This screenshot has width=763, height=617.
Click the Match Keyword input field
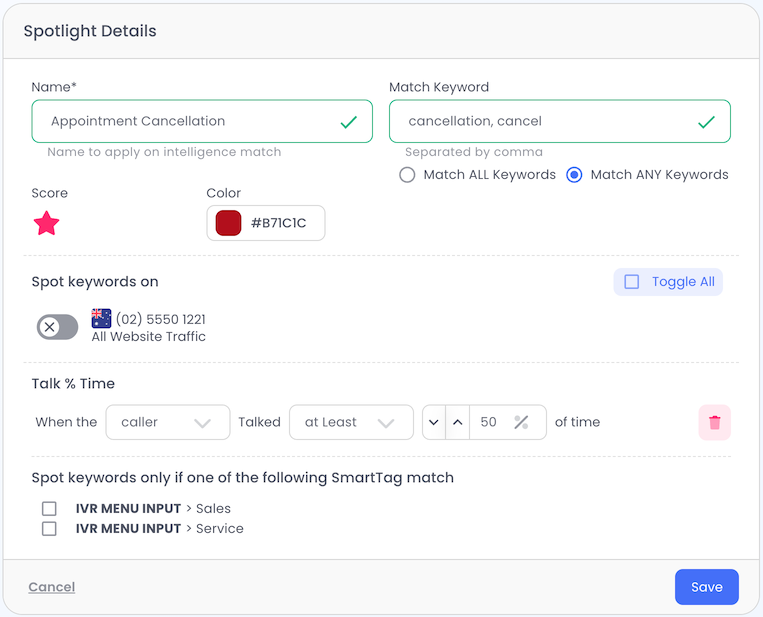point(560,121)
